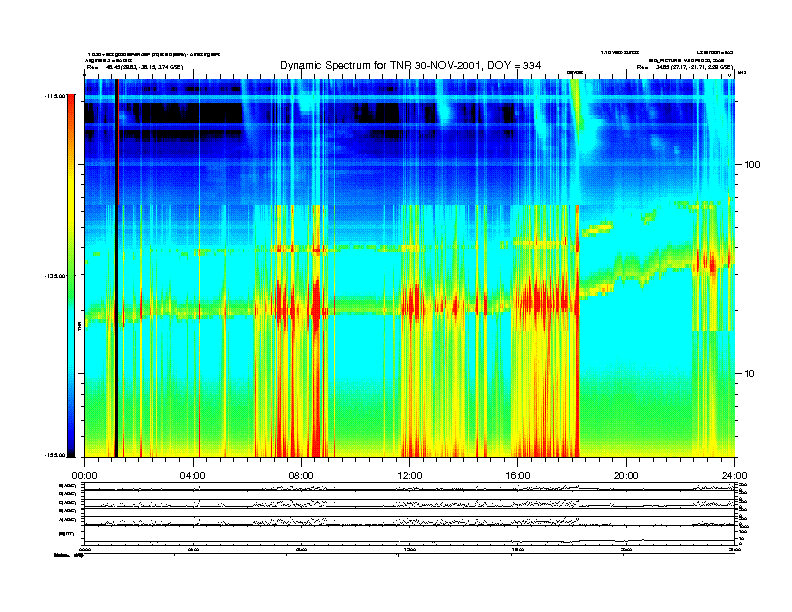This screenshot has width=792, height=612.
Task: Click the 24:00 time axis label
Action: click(734, 476)
